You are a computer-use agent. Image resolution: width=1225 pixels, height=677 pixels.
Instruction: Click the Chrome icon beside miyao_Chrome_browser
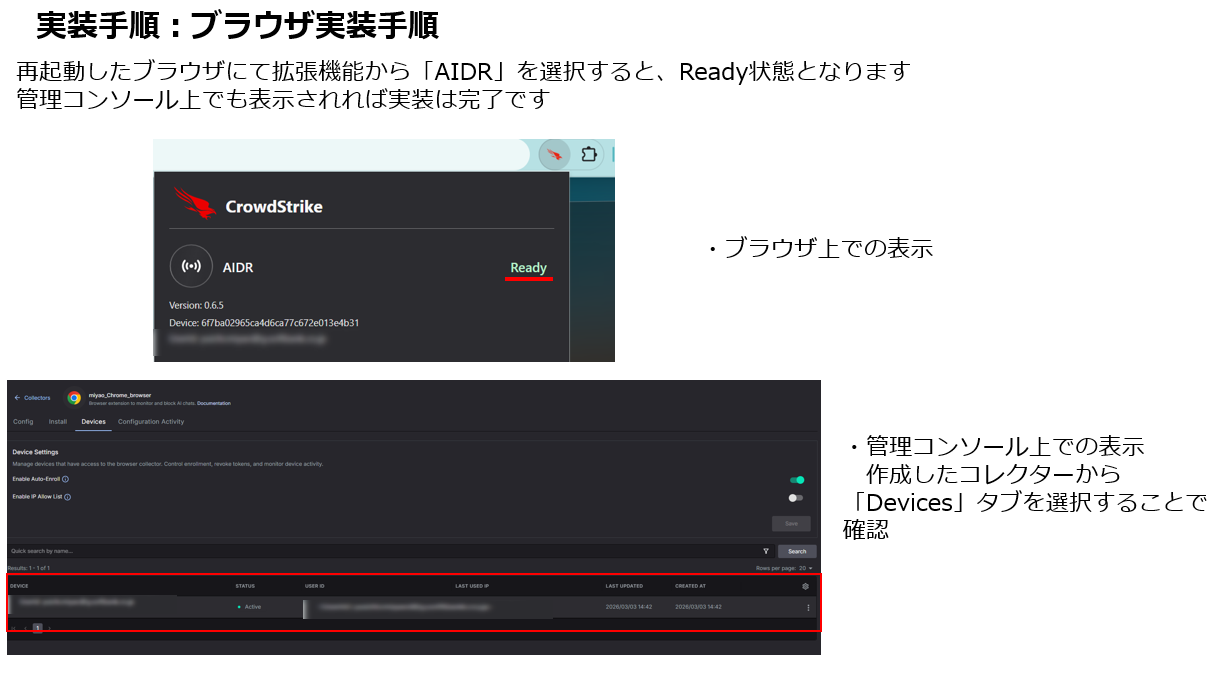pos(74,398)
